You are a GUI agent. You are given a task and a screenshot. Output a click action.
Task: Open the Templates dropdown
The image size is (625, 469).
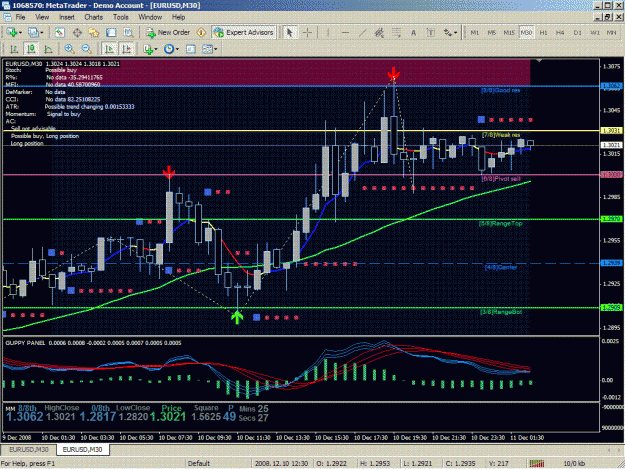(x=209, y=49)
